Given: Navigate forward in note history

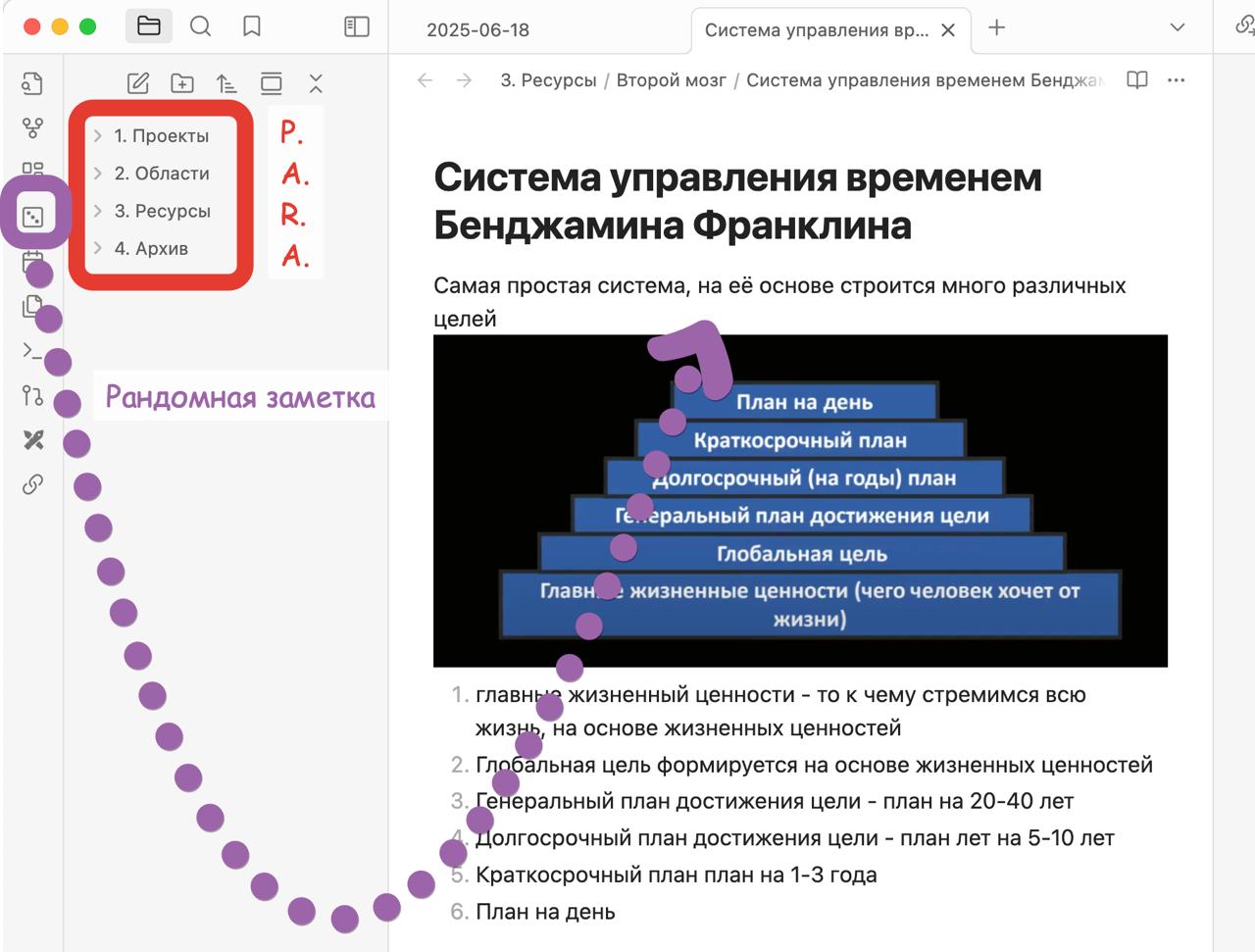Looking at the screenshot, I should click(x=465, y=80).
